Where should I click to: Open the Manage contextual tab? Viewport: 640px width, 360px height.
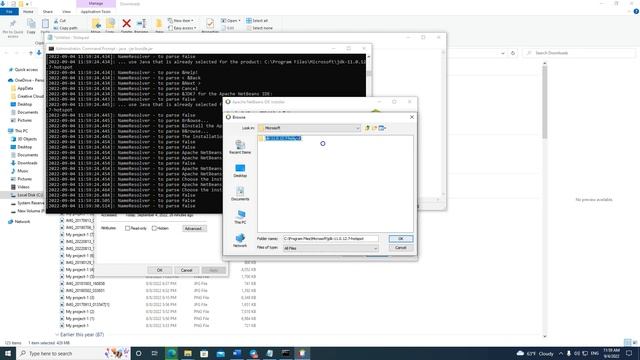96,4
